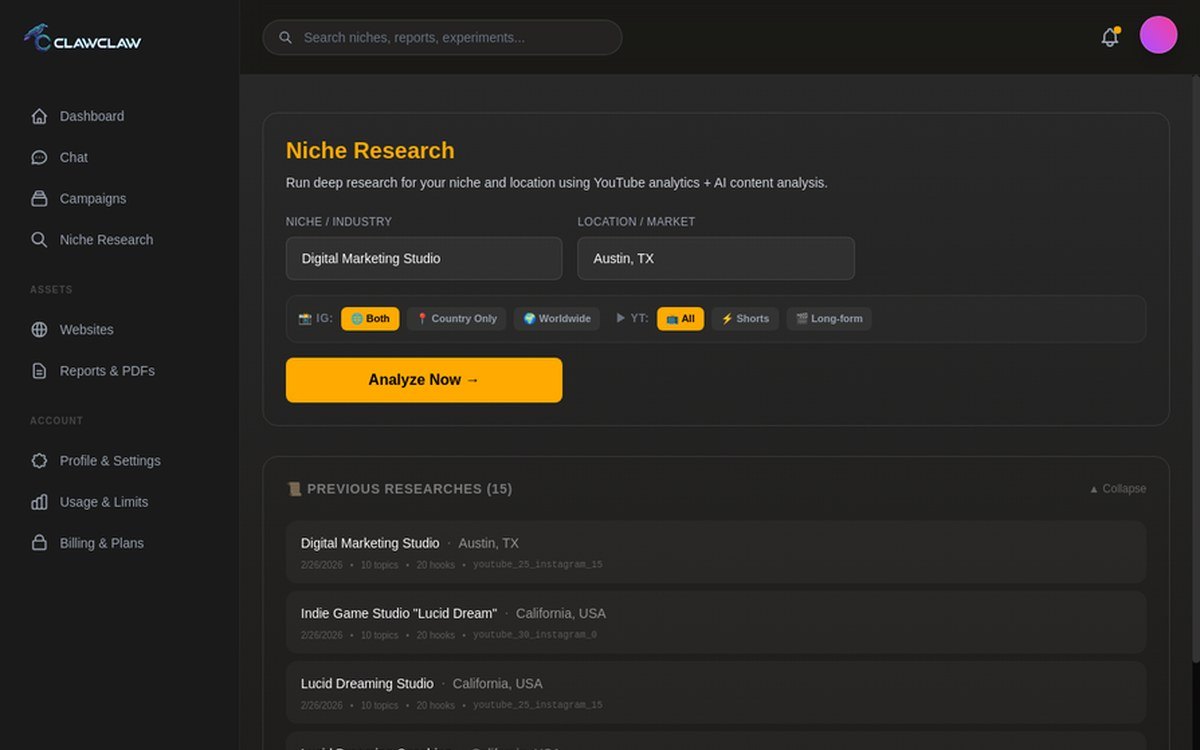Select IG Worldwide filter
This screenshot has width=1200, height=750.
click(557, 319)
